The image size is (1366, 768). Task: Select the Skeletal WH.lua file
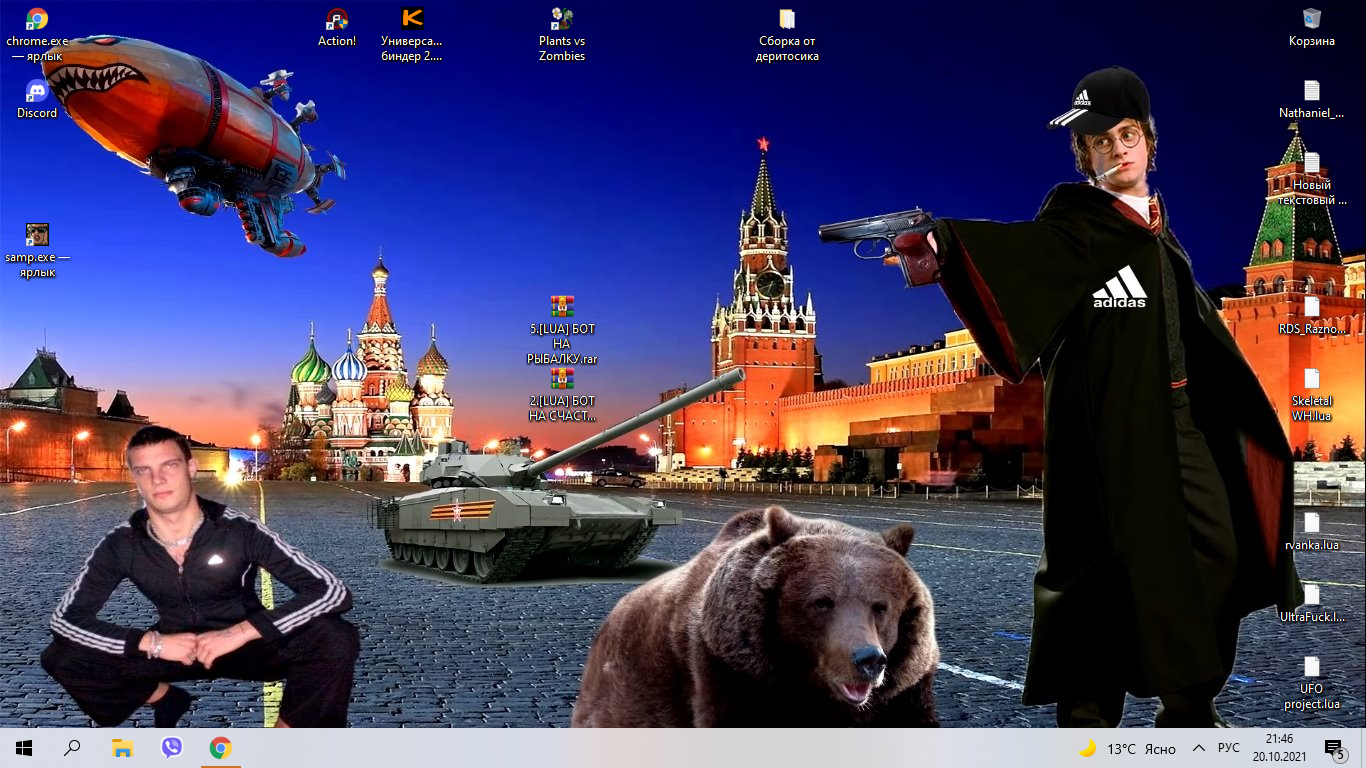click(x=1311, y=380)
